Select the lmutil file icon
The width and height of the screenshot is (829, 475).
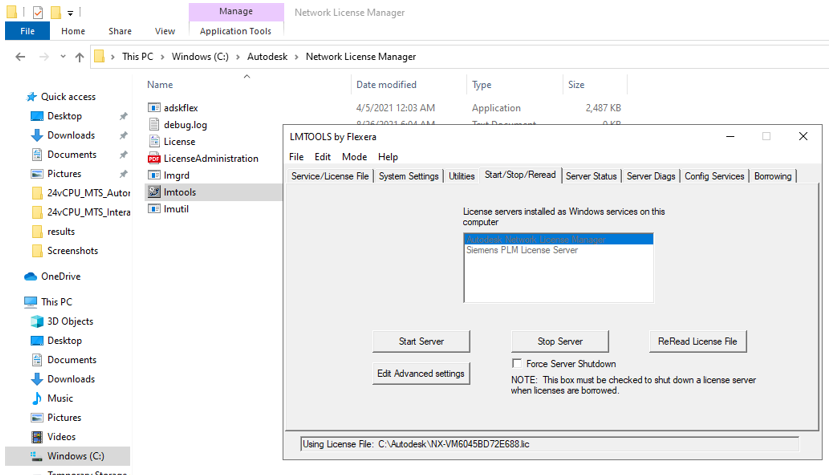(154, 209)
